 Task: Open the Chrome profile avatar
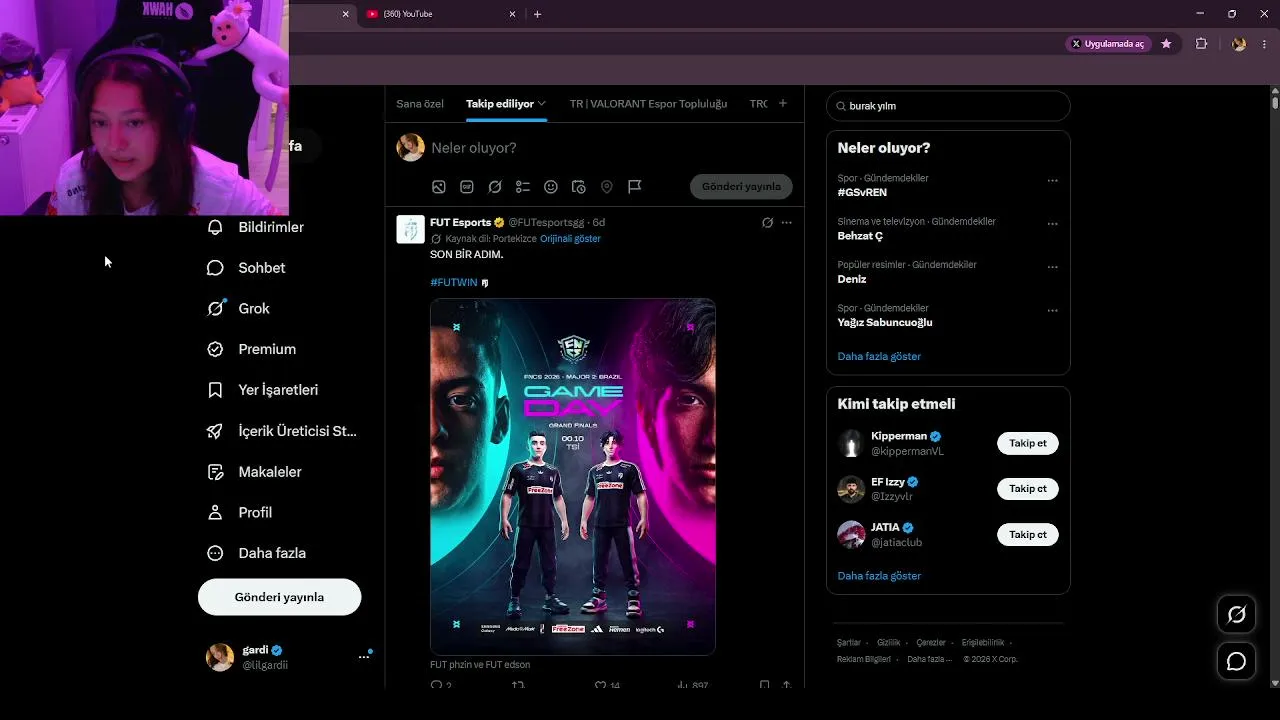coord(1239,44)
